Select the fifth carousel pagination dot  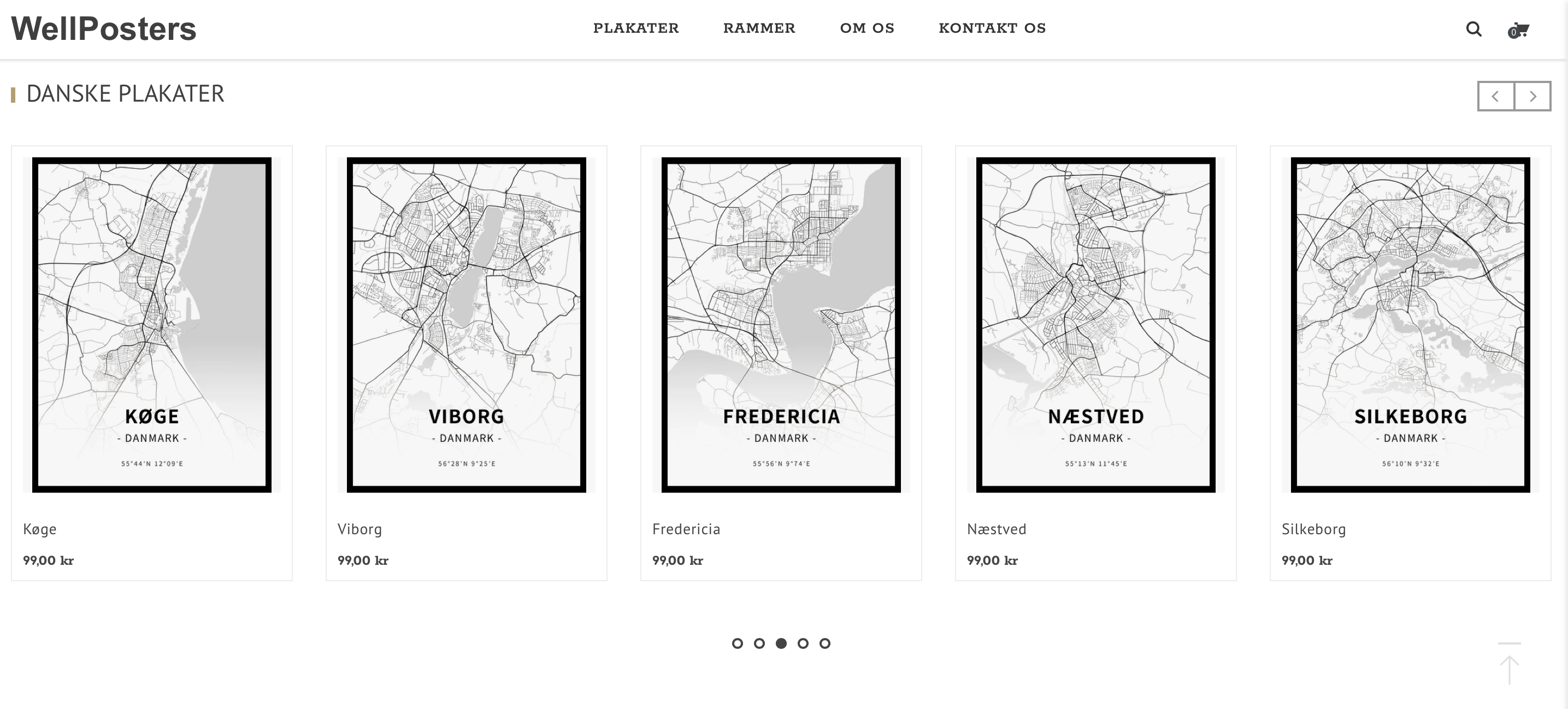coord(825,643)
